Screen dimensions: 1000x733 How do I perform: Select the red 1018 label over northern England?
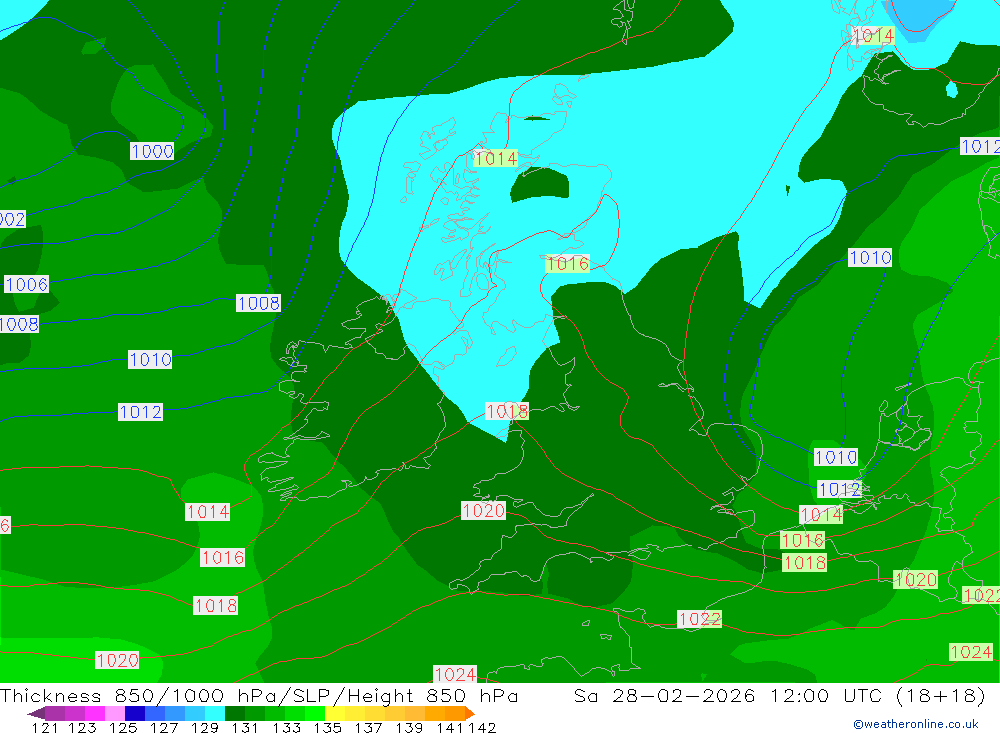pos(507,411)
